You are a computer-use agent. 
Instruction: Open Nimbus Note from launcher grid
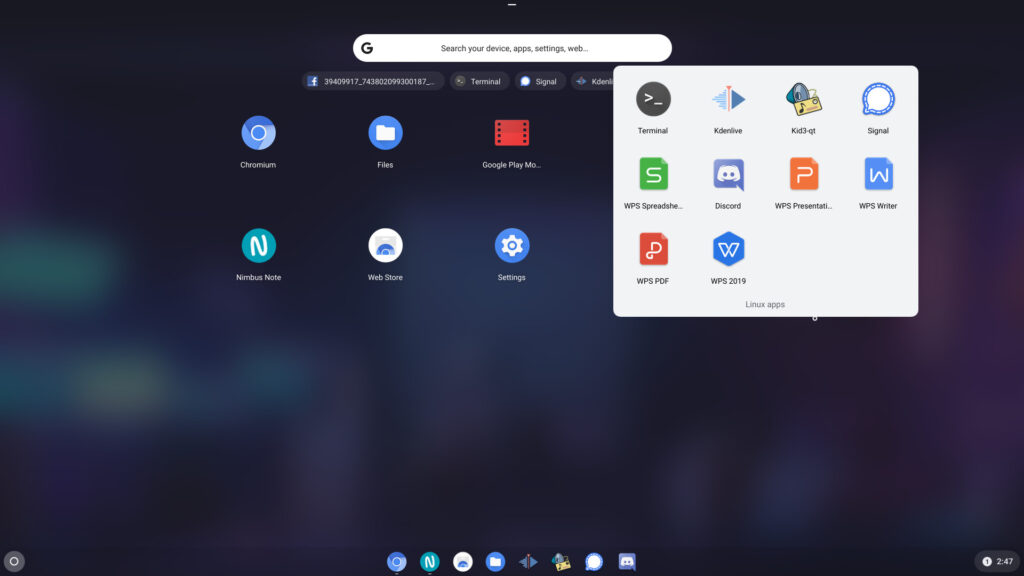click(258, 246)
